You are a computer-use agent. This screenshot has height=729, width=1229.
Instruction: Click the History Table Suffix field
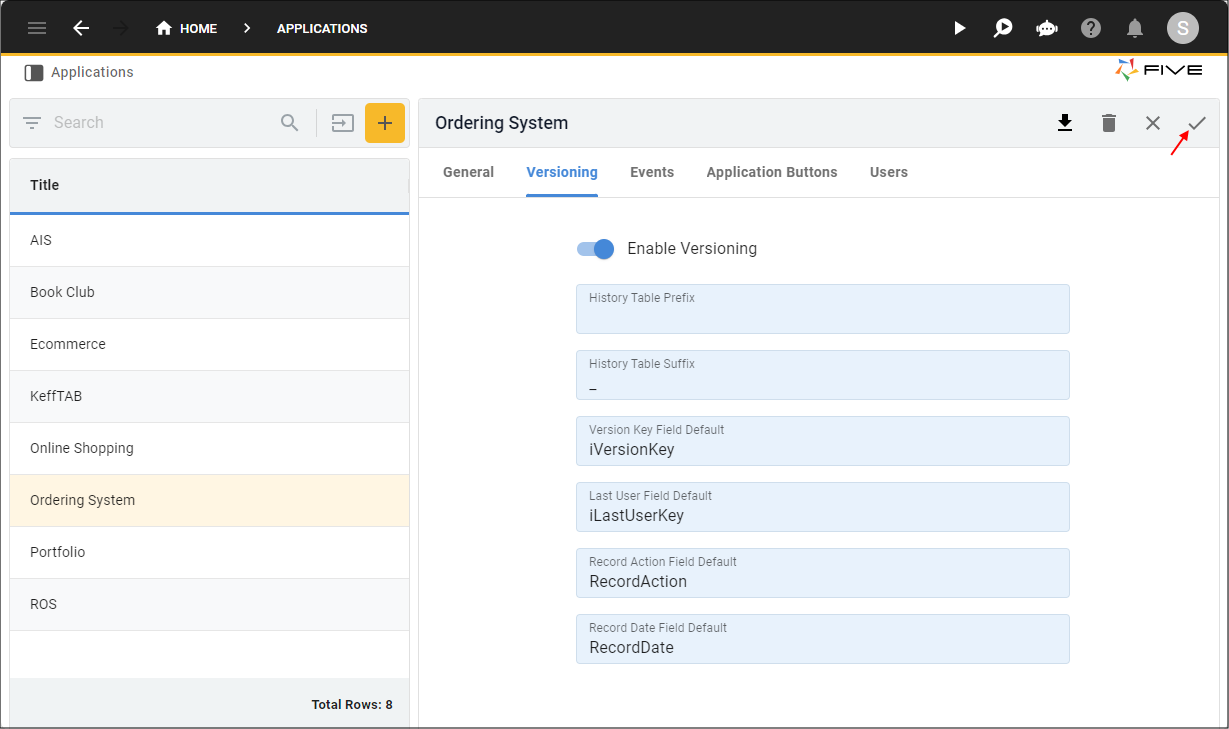(x=823, y=375)
